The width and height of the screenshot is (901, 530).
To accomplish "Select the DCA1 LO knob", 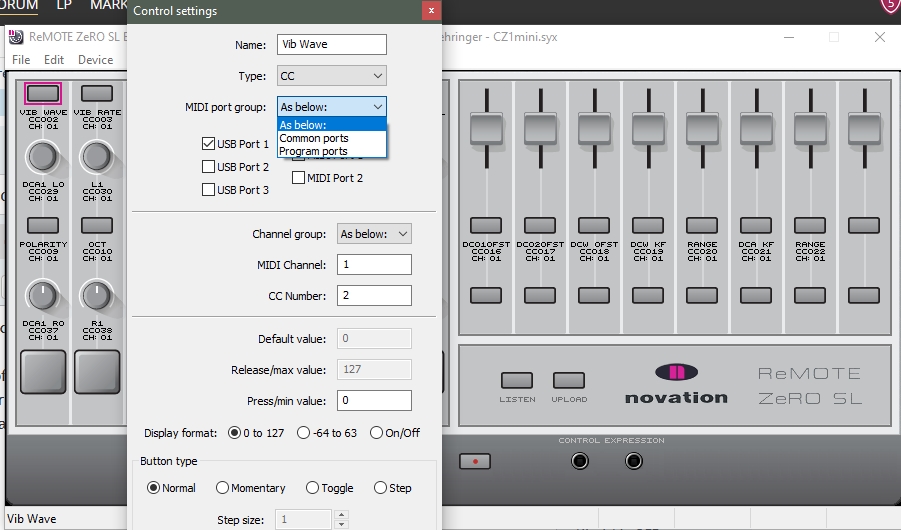I will (43, 157).
